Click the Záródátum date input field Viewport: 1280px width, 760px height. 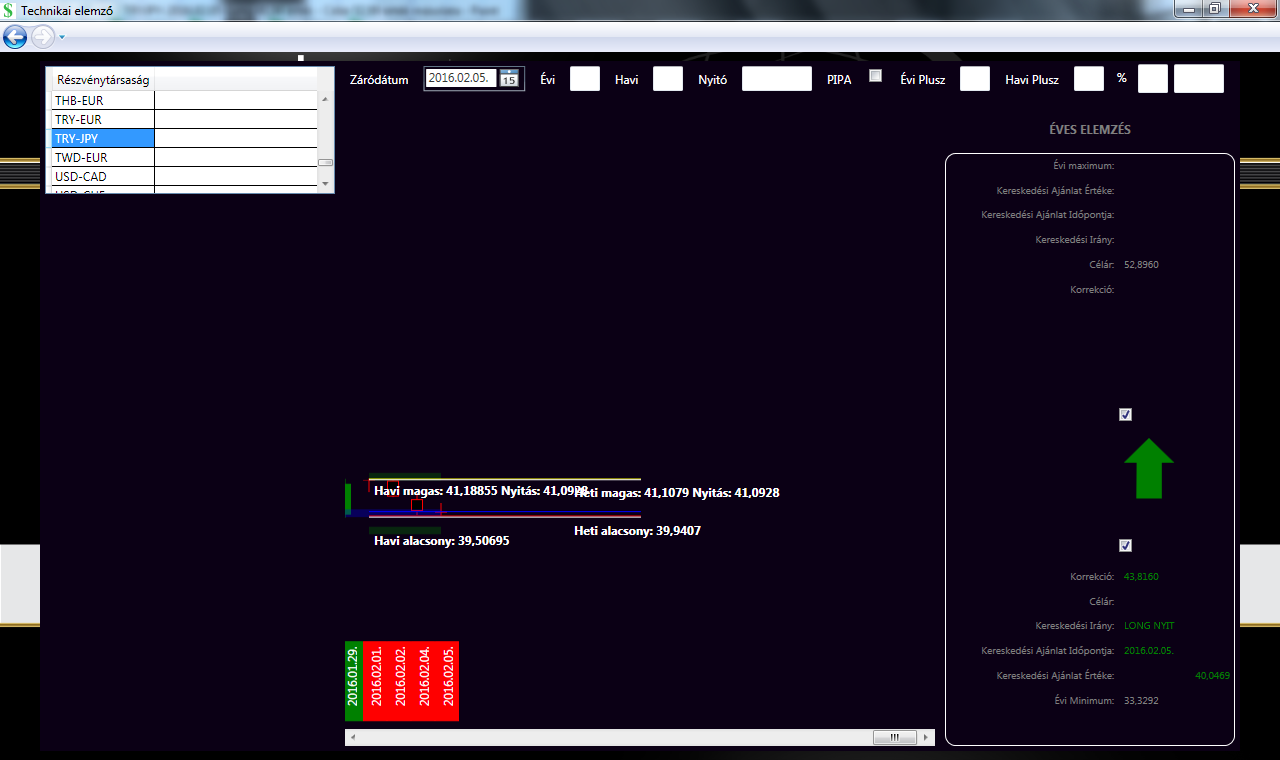[x=460, y=79]
